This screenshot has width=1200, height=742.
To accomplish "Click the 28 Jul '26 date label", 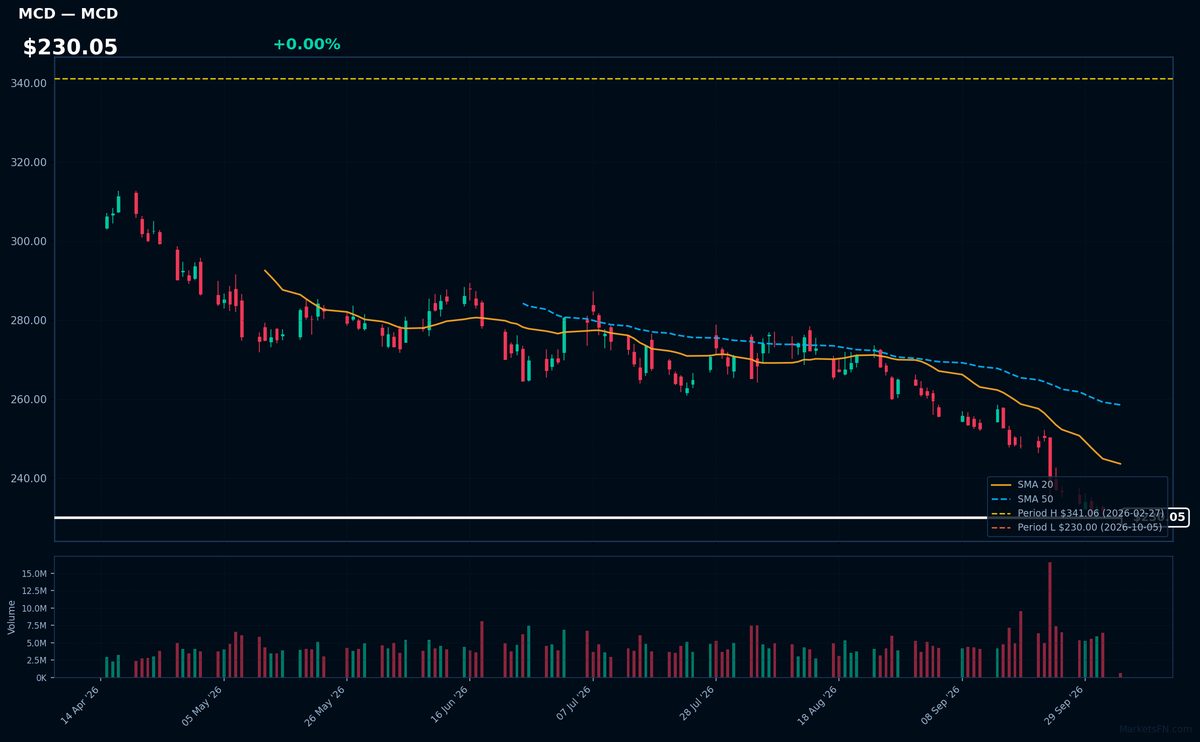I will click(x=696, y=706).
